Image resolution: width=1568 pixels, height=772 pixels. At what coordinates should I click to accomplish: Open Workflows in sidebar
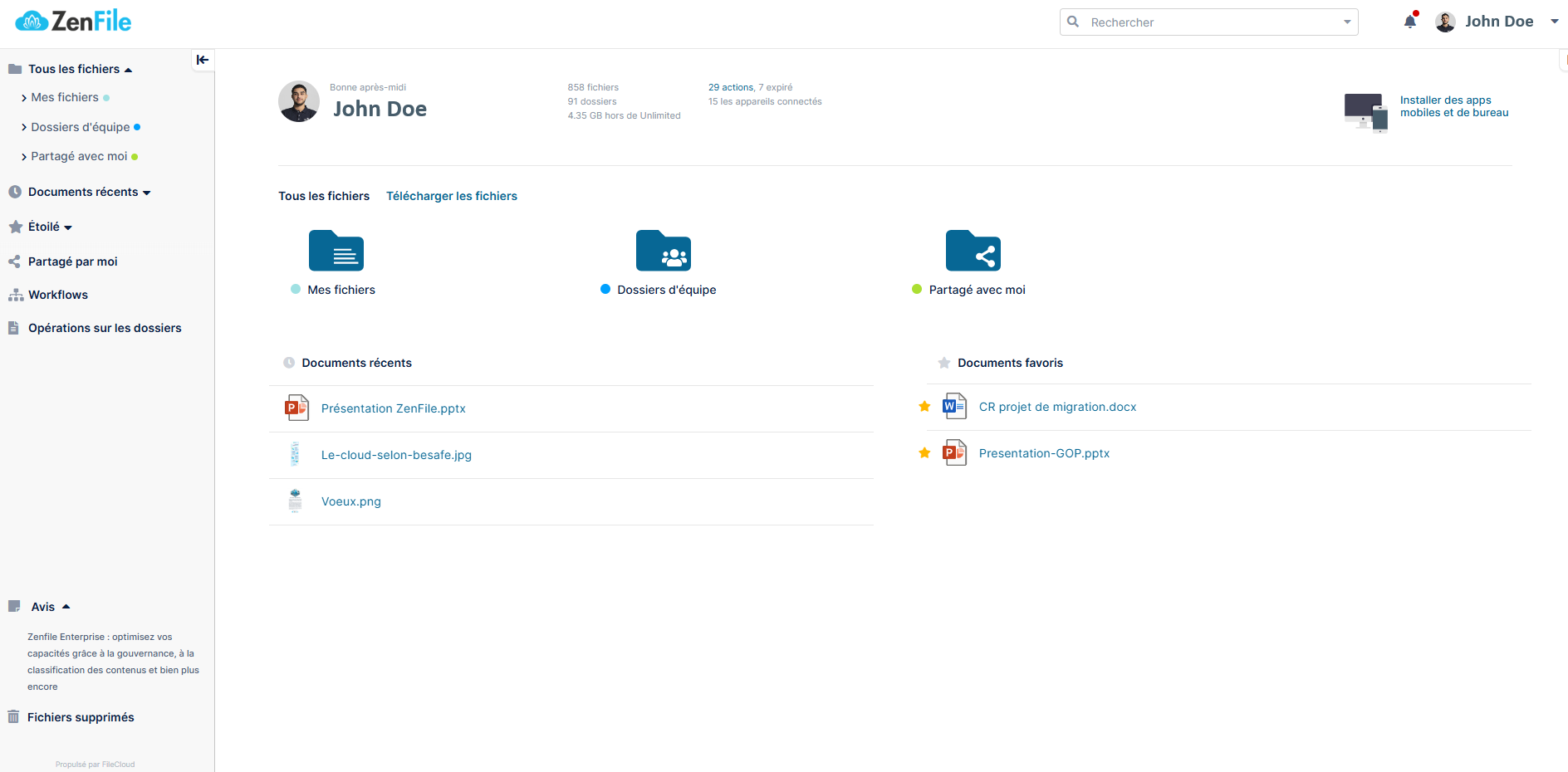click(x=58, y=295)
